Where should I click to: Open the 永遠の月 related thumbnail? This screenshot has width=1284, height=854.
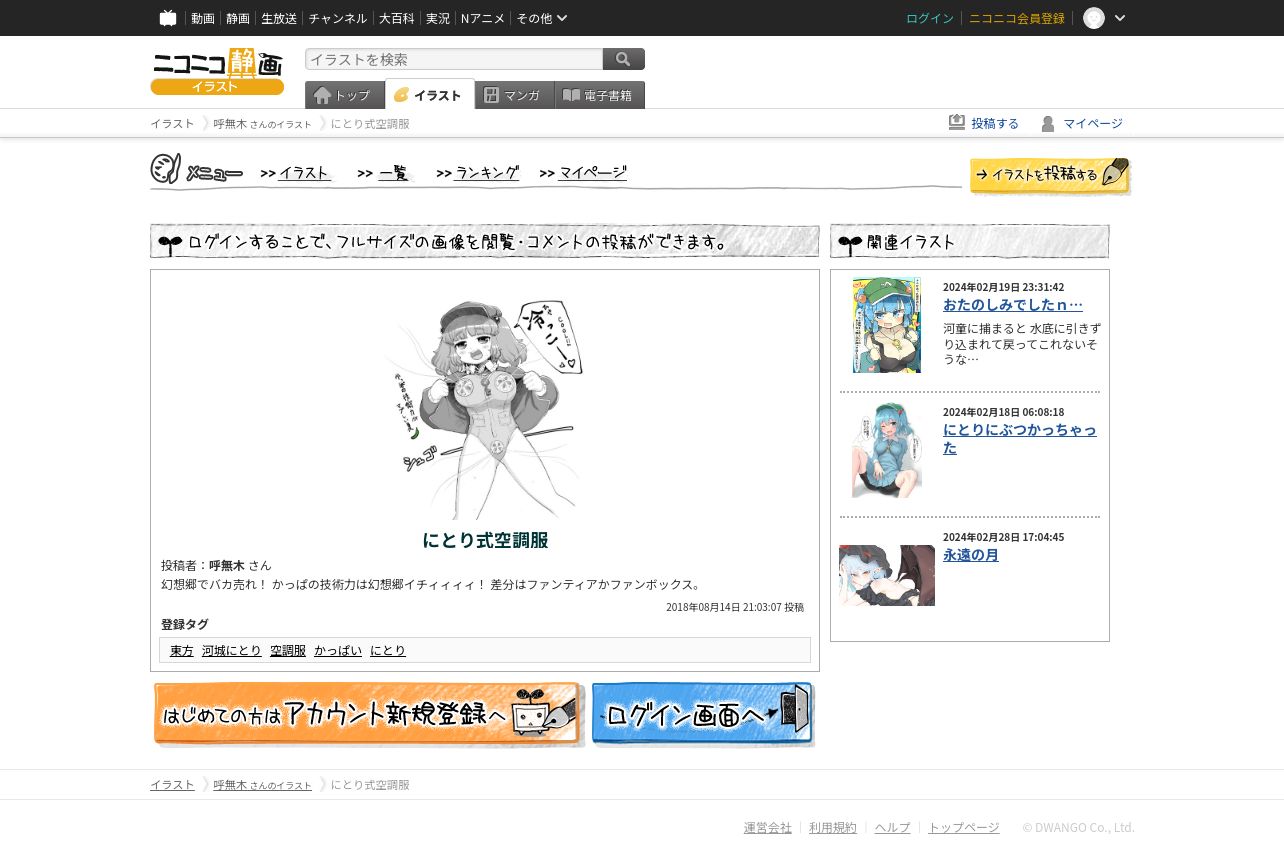pyautogui.click(x=887, y=575)
